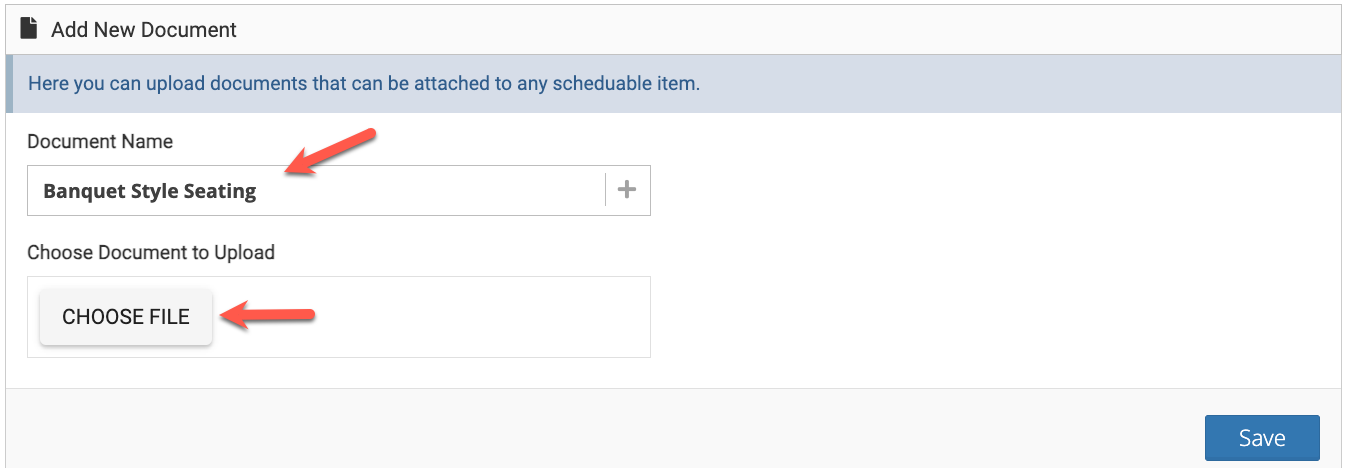1348x468 pixels.
Task: Click the word "Banquet" in the name field
Action: coord(84,192)
